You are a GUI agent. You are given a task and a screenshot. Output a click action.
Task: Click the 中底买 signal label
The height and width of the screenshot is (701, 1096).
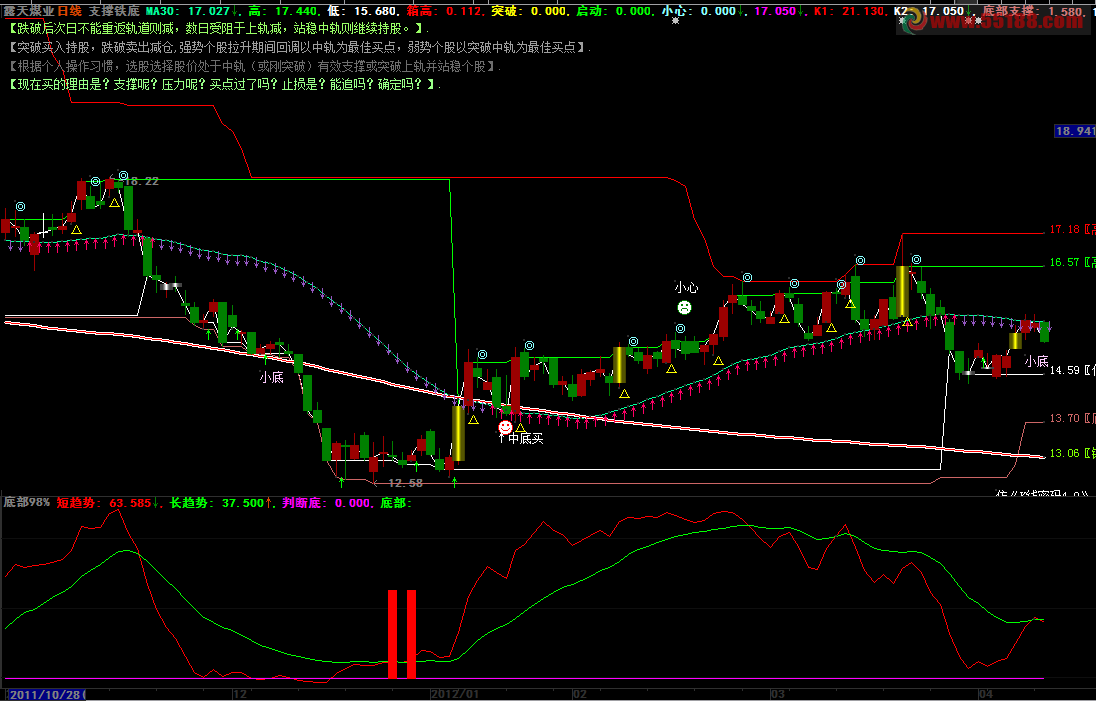pos(526,438)
